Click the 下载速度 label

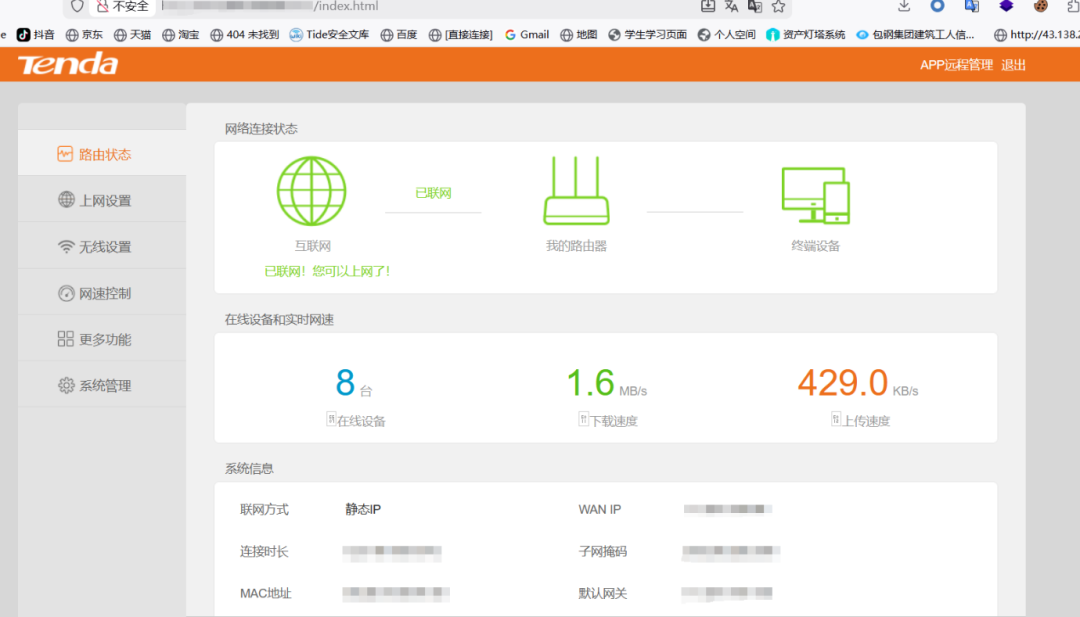pyautogui.click(x=614, y=421)
